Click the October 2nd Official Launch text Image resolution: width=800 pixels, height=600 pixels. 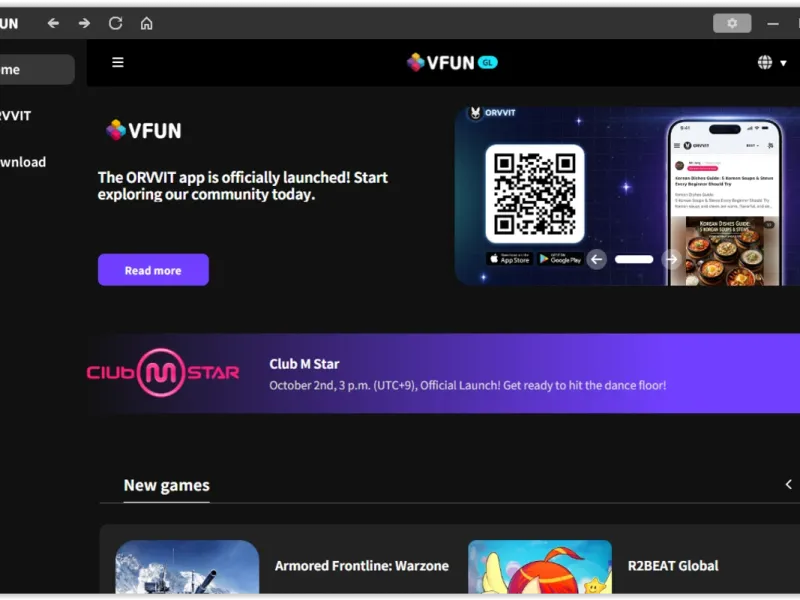point(467,385)
